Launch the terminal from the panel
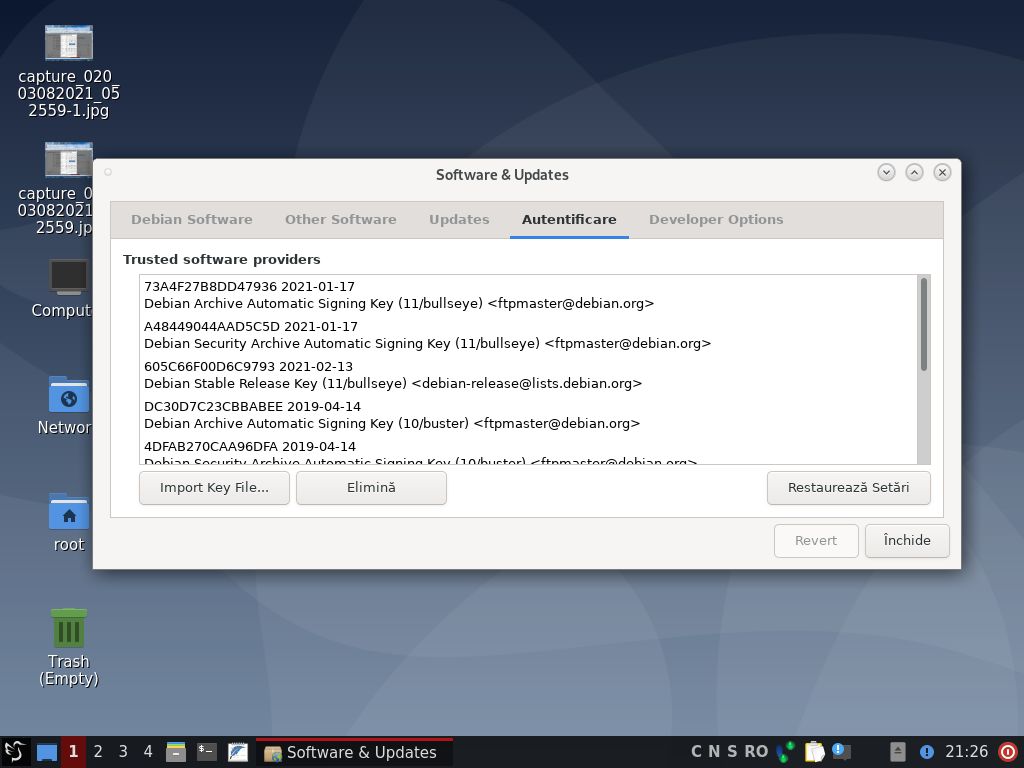 point(206,752)
